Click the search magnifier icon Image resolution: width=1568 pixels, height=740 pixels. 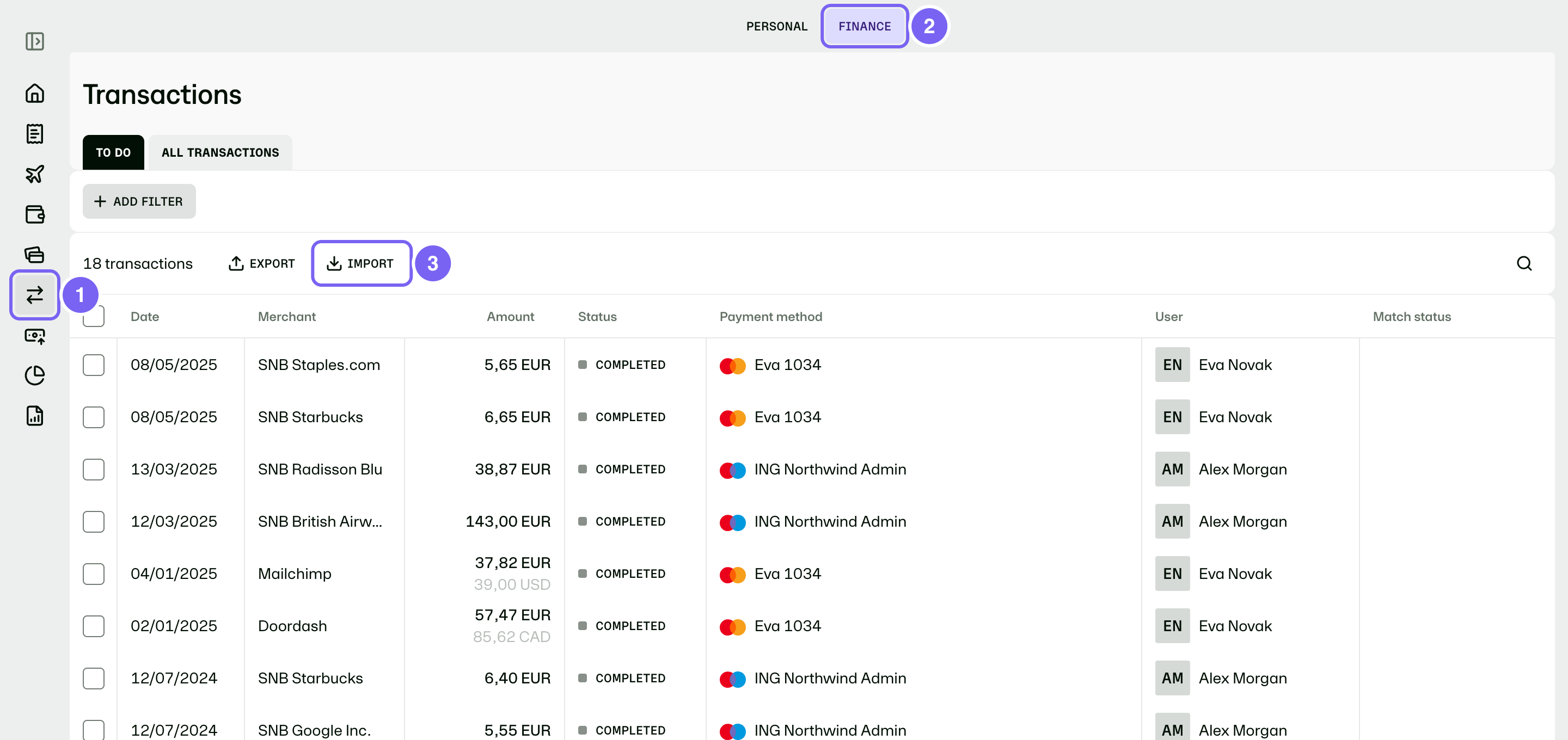click(1523, 263)
